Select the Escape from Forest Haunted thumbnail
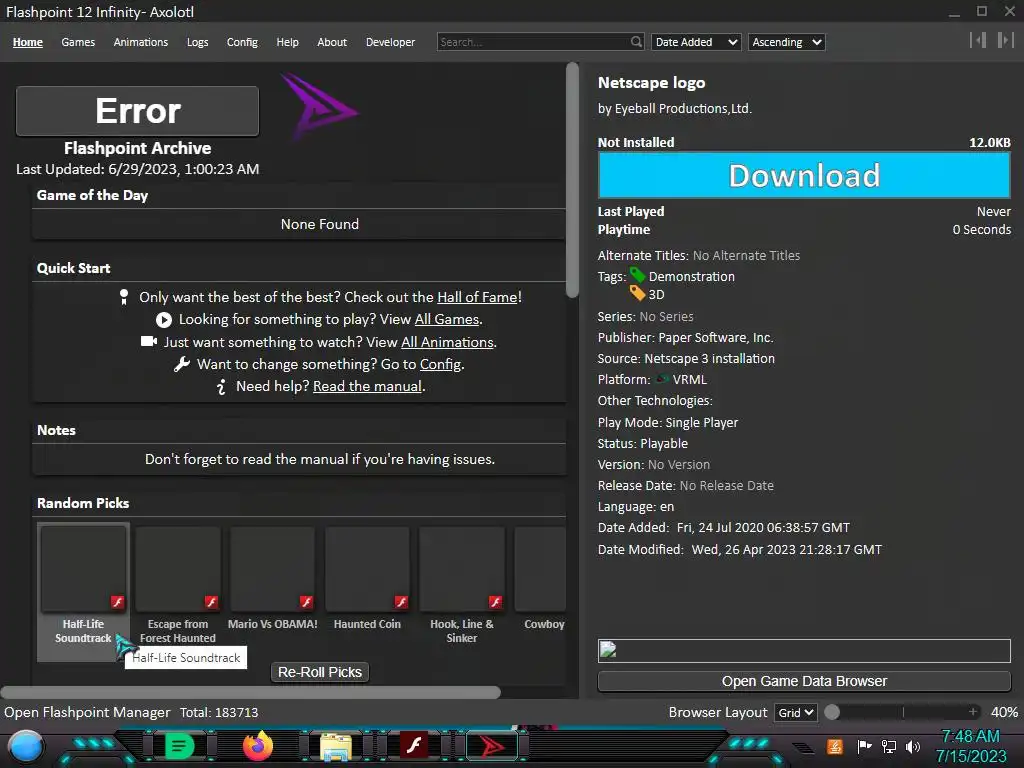The image size is (1024, 768). (178, 569)
